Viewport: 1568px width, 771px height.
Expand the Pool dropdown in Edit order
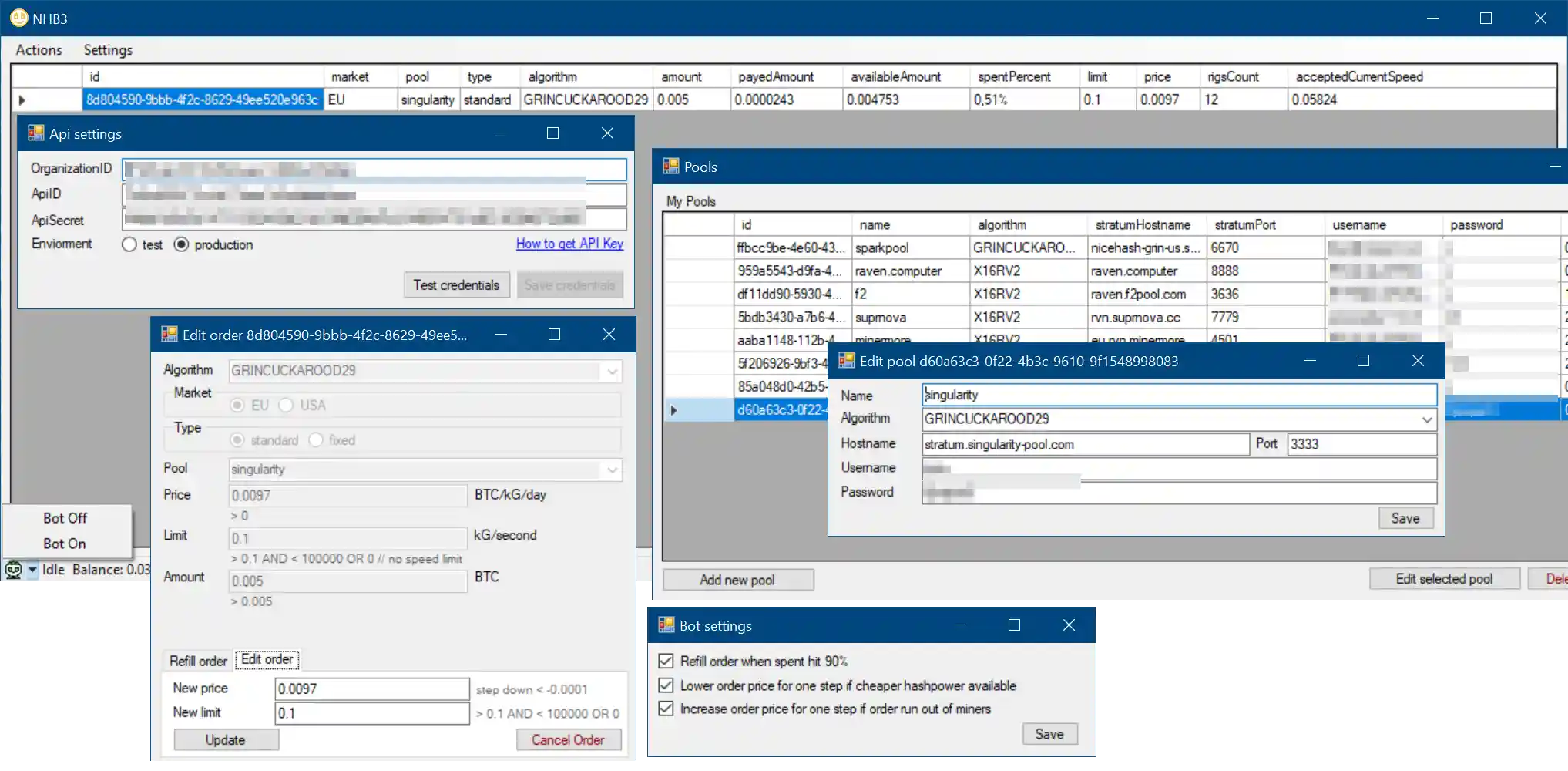(x=612, y=470)
